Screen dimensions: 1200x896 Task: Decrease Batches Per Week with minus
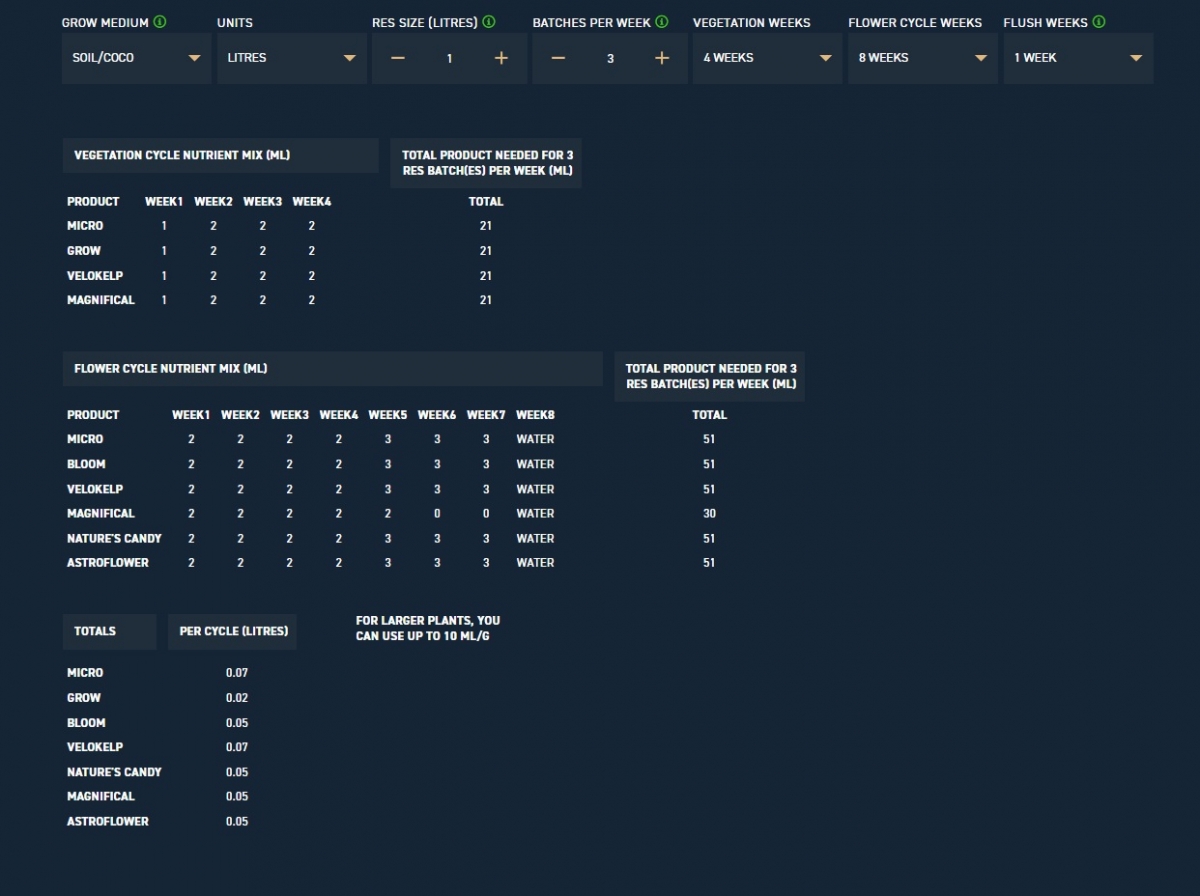[x=558, y=58]
